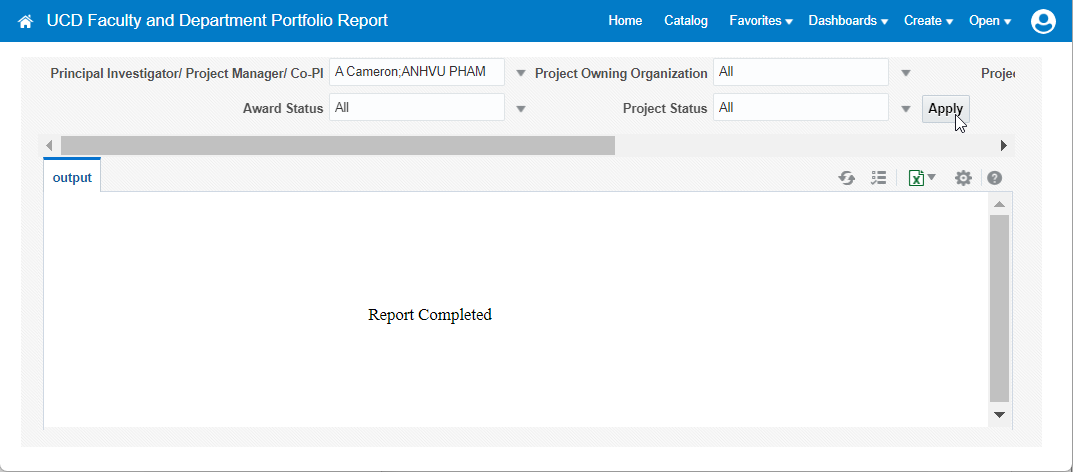
Task: Open the user profile account icon
Action: click(x=1043, y=21)
